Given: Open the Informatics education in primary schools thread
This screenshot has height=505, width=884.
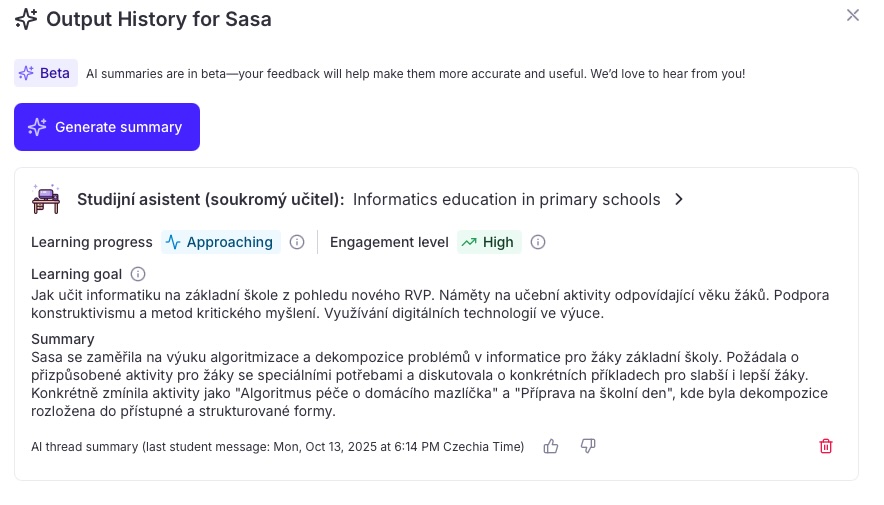Looking at the screenshot, I should (x=506, y=199).
